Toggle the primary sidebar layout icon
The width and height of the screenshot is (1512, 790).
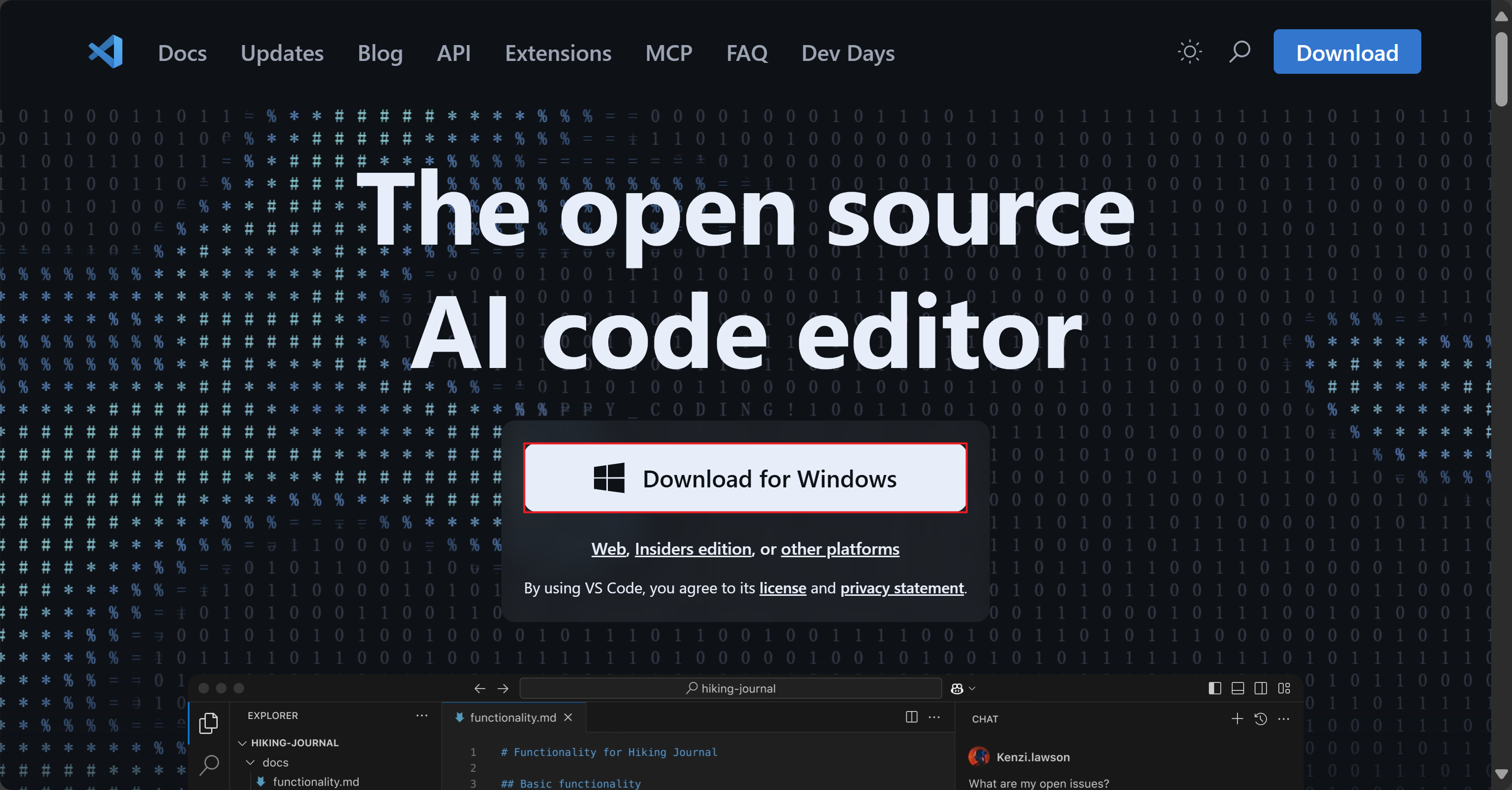click(1214, 688)
